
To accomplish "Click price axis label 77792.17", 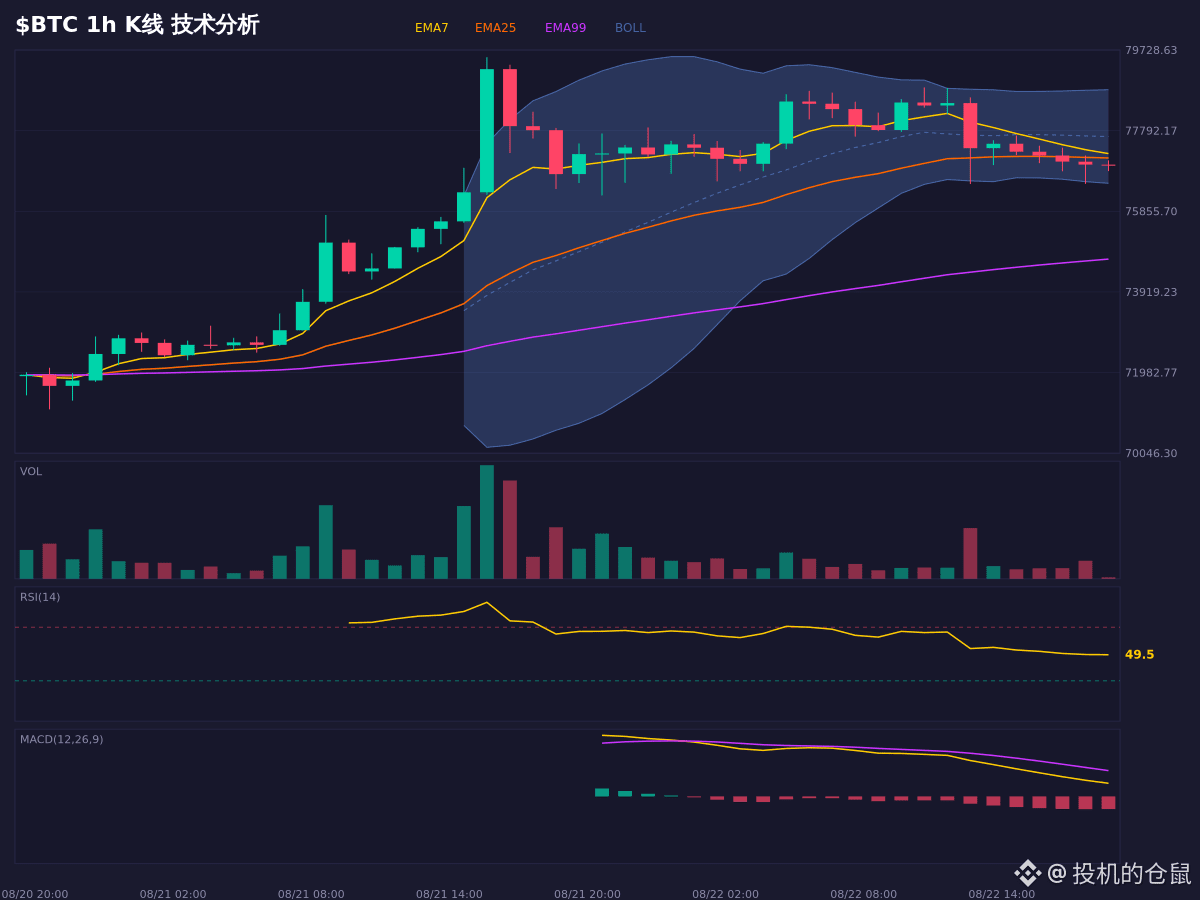I will coord(1151,131).
